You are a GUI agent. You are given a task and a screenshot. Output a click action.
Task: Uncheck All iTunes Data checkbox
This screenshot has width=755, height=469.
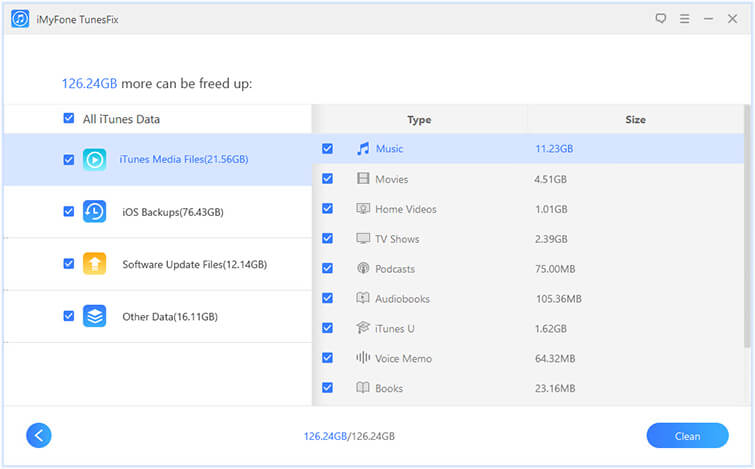69,118
